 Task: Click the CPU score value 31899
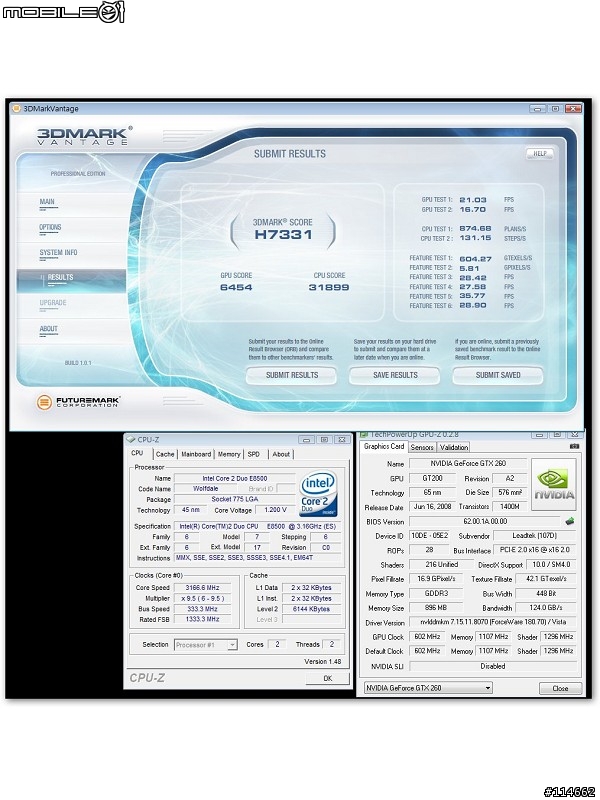coord(329,287)
